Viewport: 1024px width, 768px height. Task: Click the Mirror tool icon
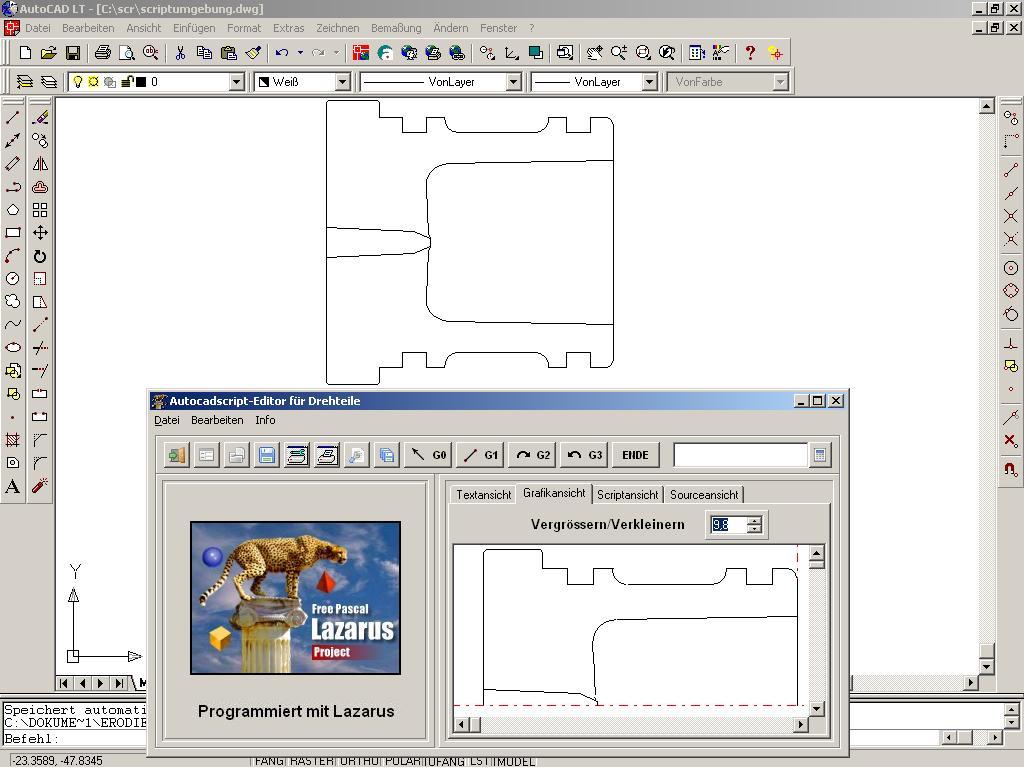coord(40,164)
